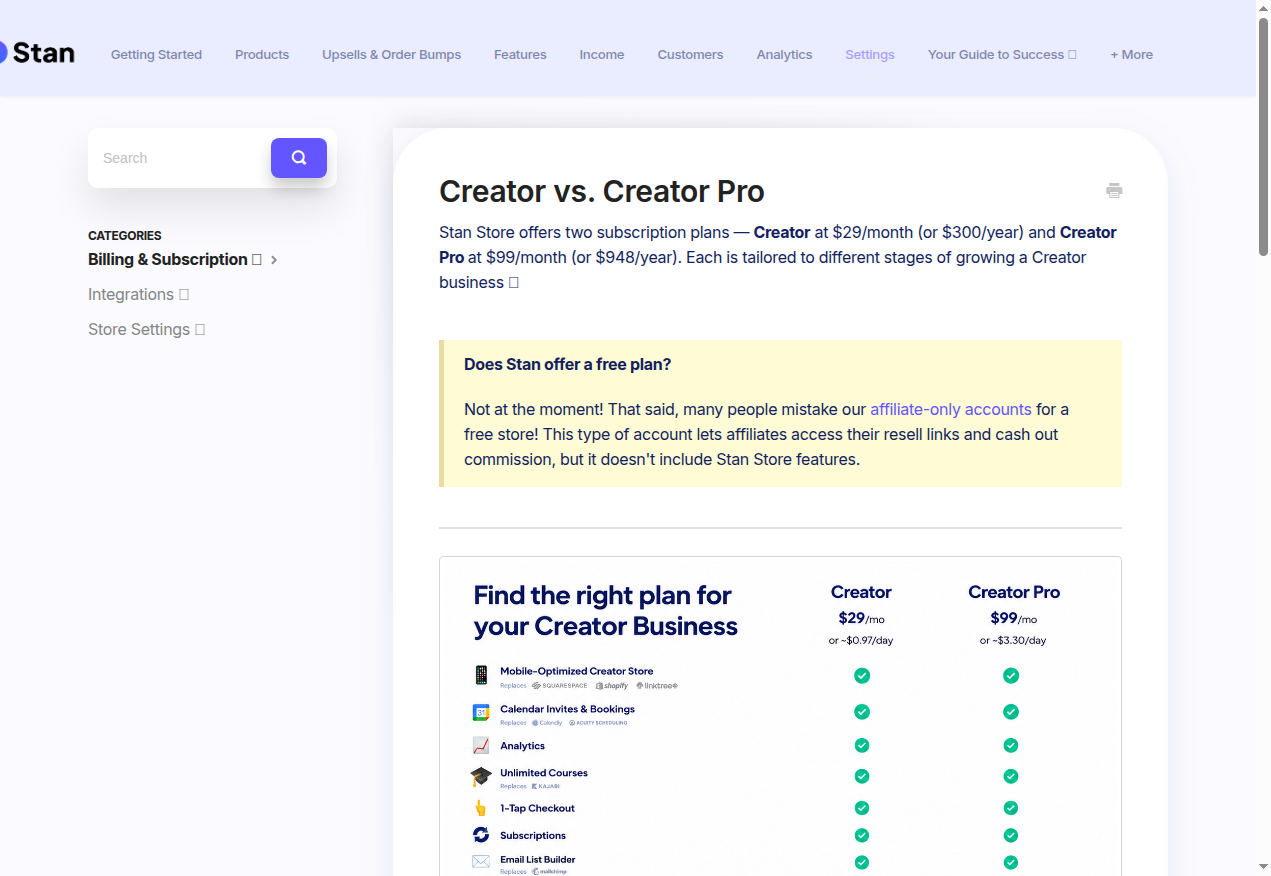Open the Features menu

520,55
